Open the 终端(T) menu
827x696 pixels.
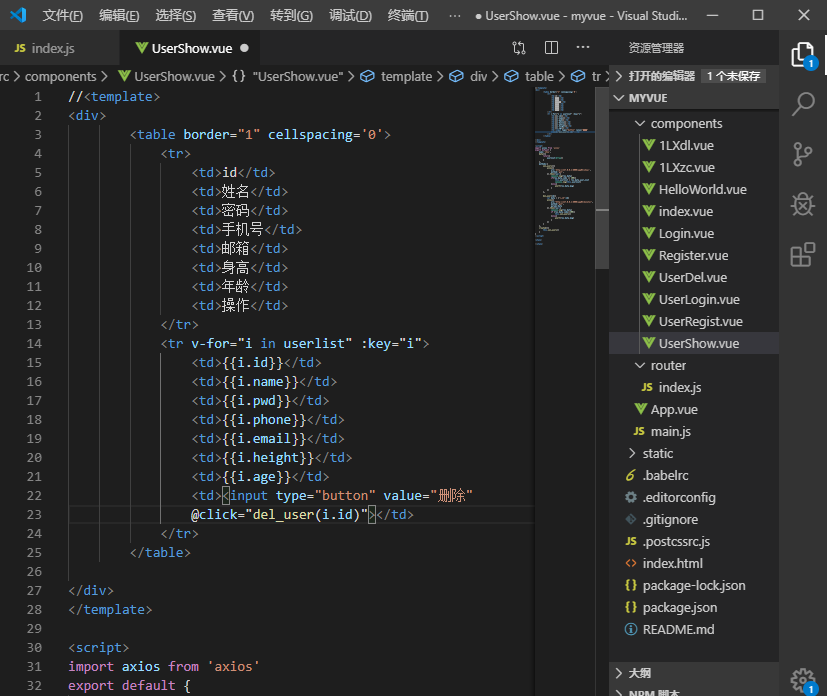(408, 16)
